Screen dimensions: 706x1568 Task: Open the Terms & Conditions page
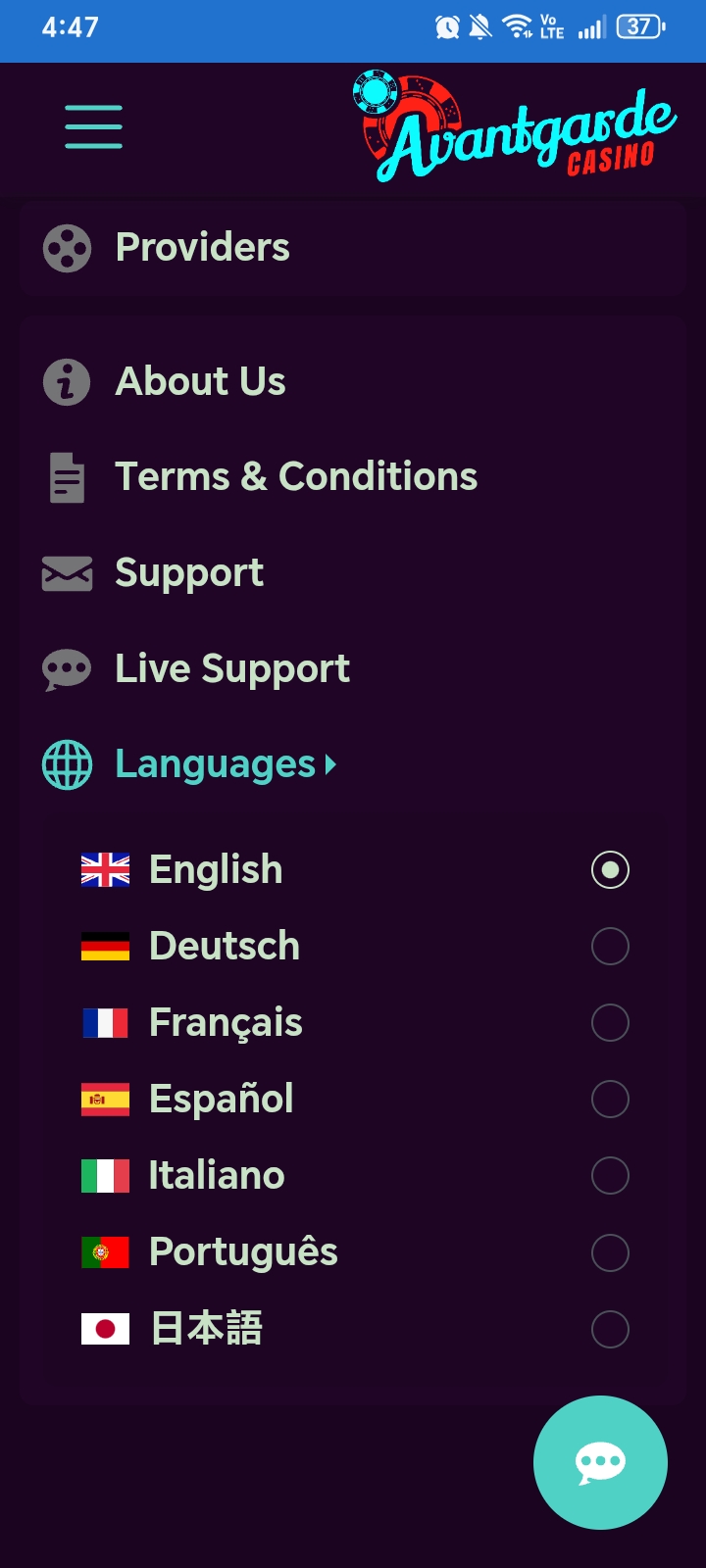point(296,477)
